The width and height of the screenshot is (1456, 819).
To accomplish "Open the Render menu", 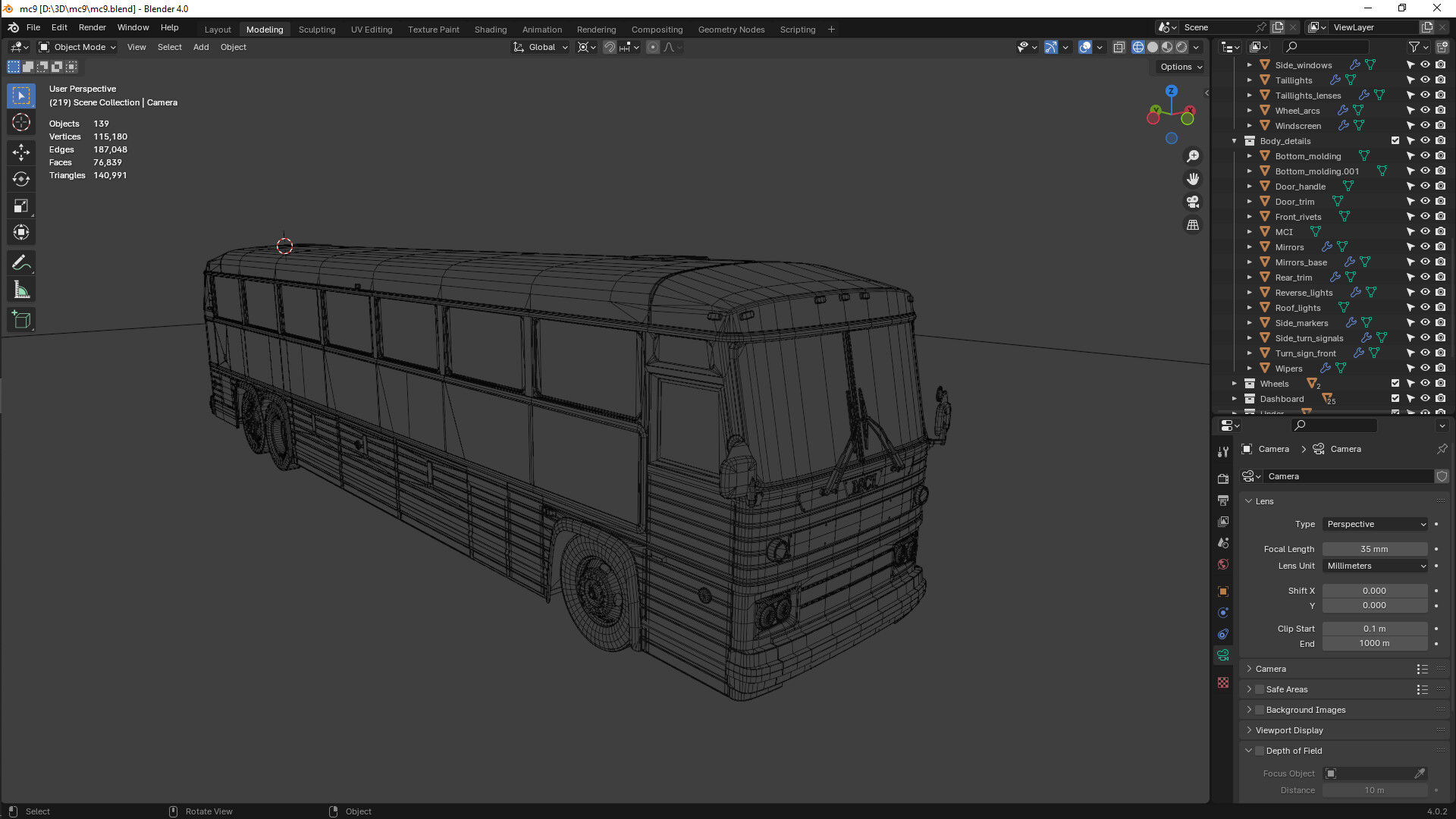I will pos(92,27).
